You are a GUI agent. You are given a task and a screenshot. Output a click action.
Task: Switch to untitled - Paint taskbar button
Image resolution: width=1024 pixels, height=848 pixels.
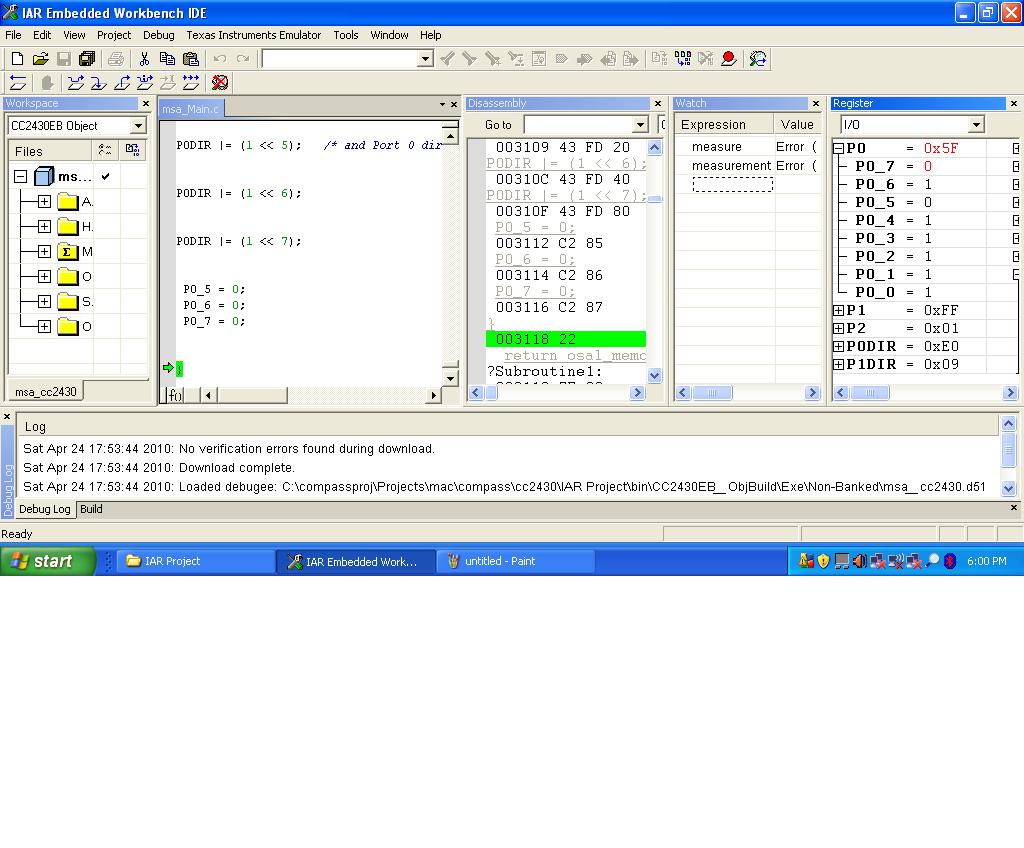(x=515, y=561)
